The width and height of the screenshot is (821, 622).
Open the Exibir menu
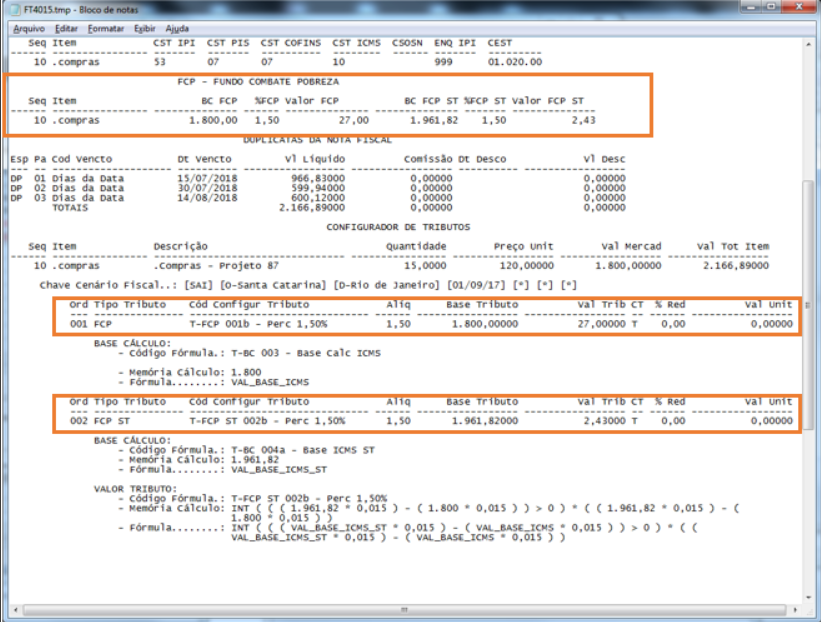click(148, 28)
